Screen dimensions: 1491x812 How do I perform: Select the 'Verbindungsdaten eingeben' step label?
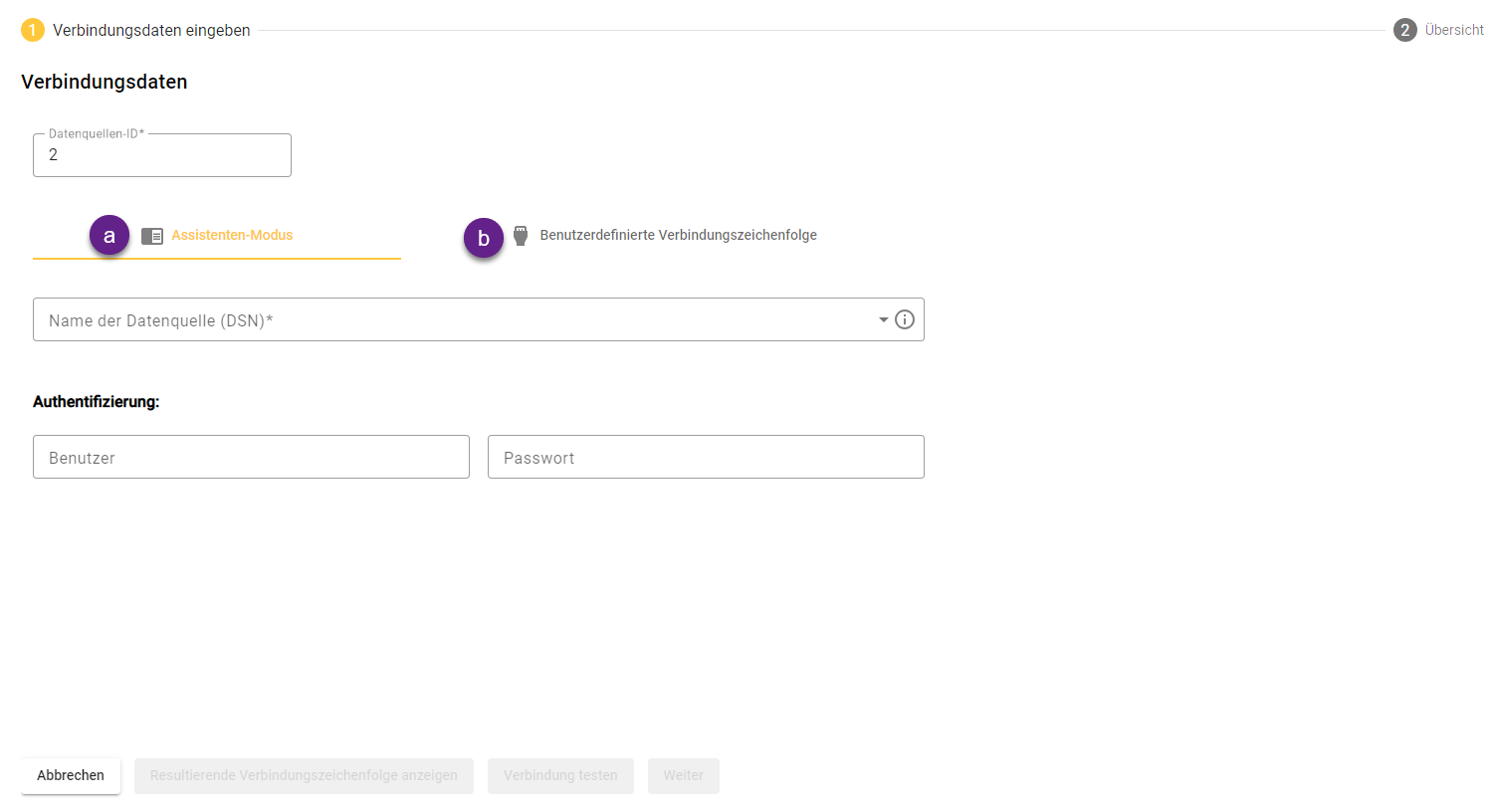[151, 31]
